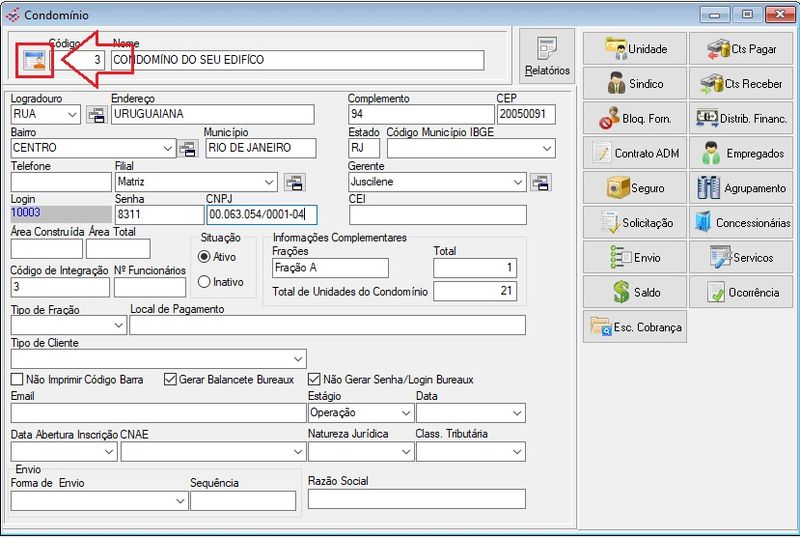Open the Cts Pagar button
The image size is (800, 538).
(740, 49)
